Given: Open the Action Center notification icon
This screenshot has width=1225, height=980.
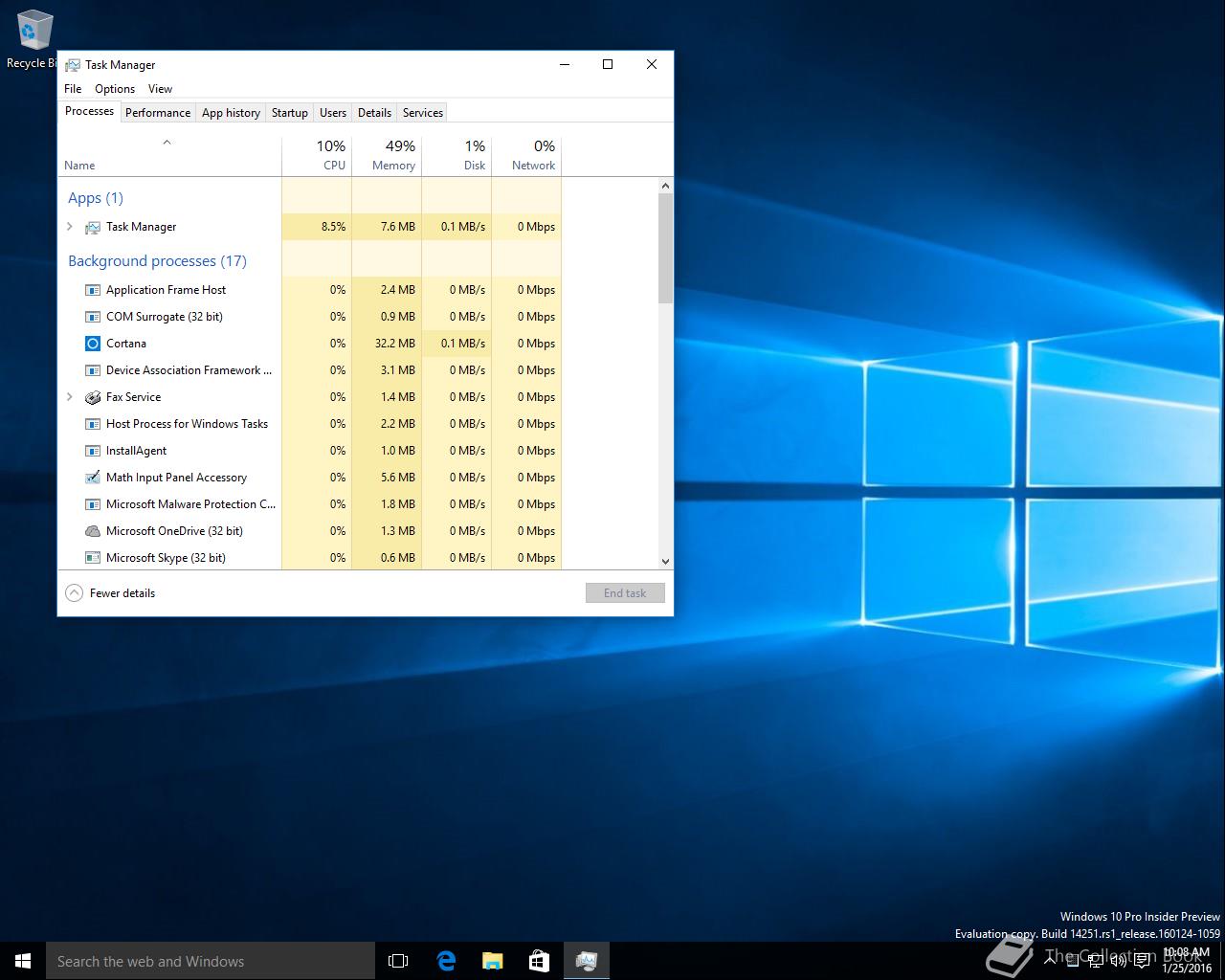Looking at the screenshot, I should click(1142, 961).
